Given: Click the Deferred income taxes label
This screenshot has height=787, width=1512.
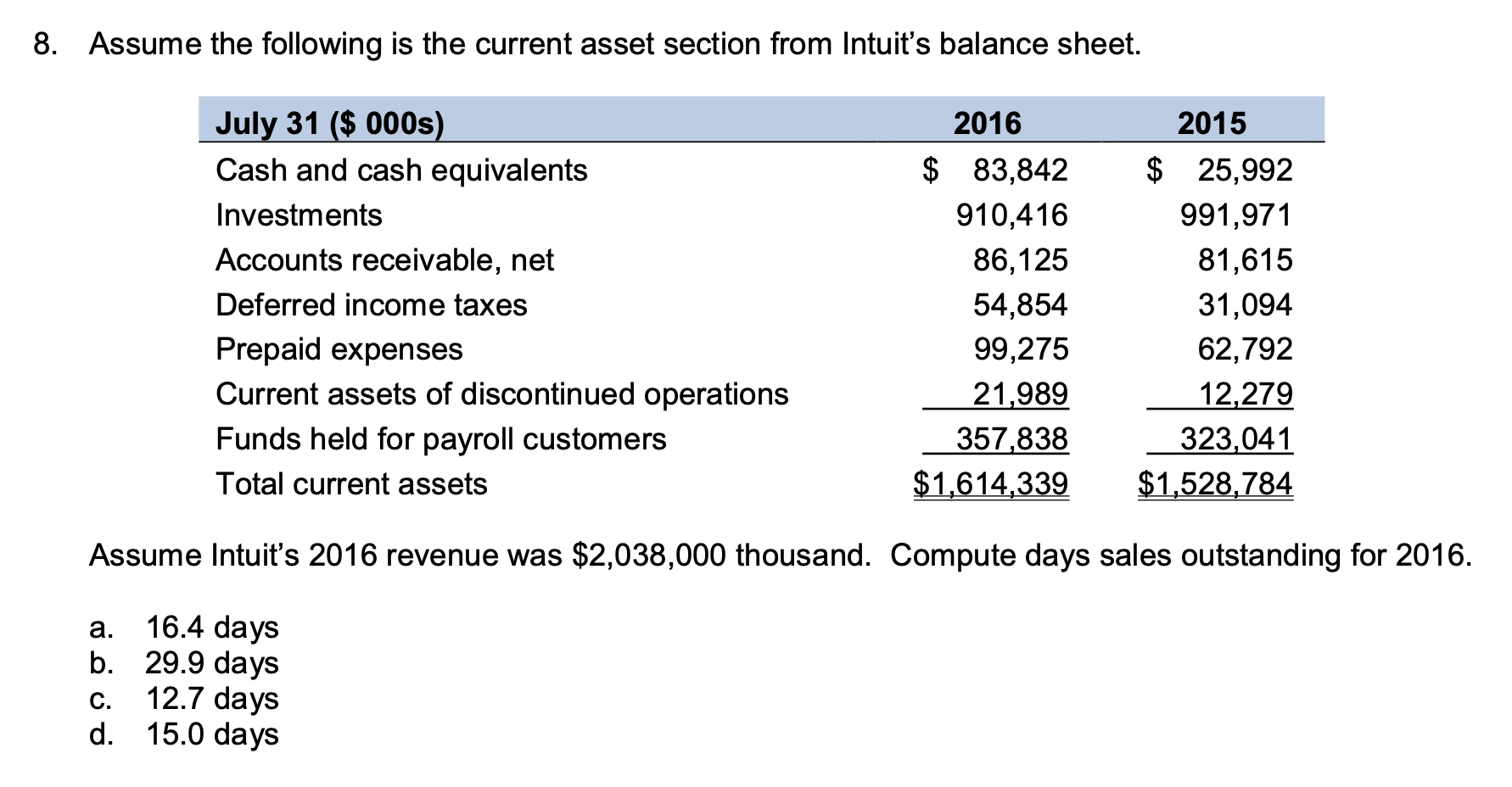Looking at the screenshot, I should [372, 305].
